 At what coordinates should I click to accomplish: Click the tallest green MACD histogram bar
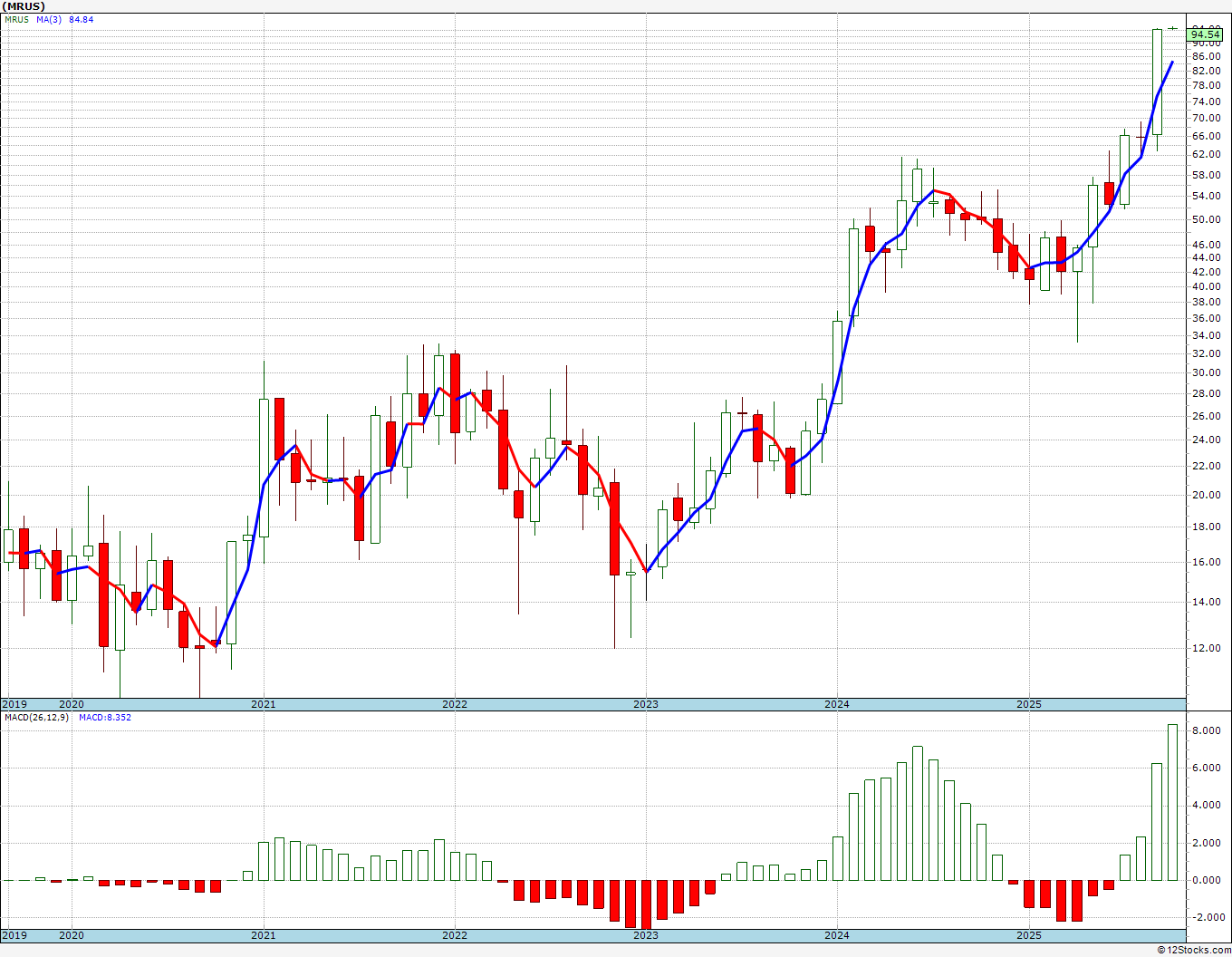[1173, 802]
